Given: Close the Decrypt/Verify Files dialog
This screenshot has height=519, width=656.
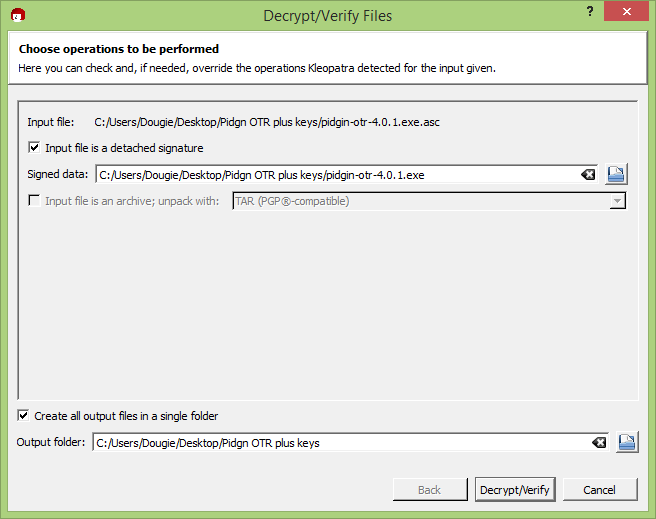Looking at the screenshot, I should [626, 11].
